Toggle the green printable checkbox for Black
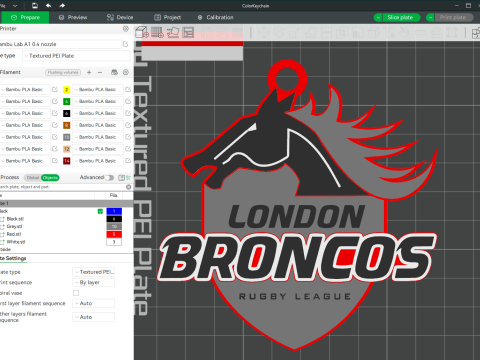This screenshot has height=360, width=480. point(100,211)
